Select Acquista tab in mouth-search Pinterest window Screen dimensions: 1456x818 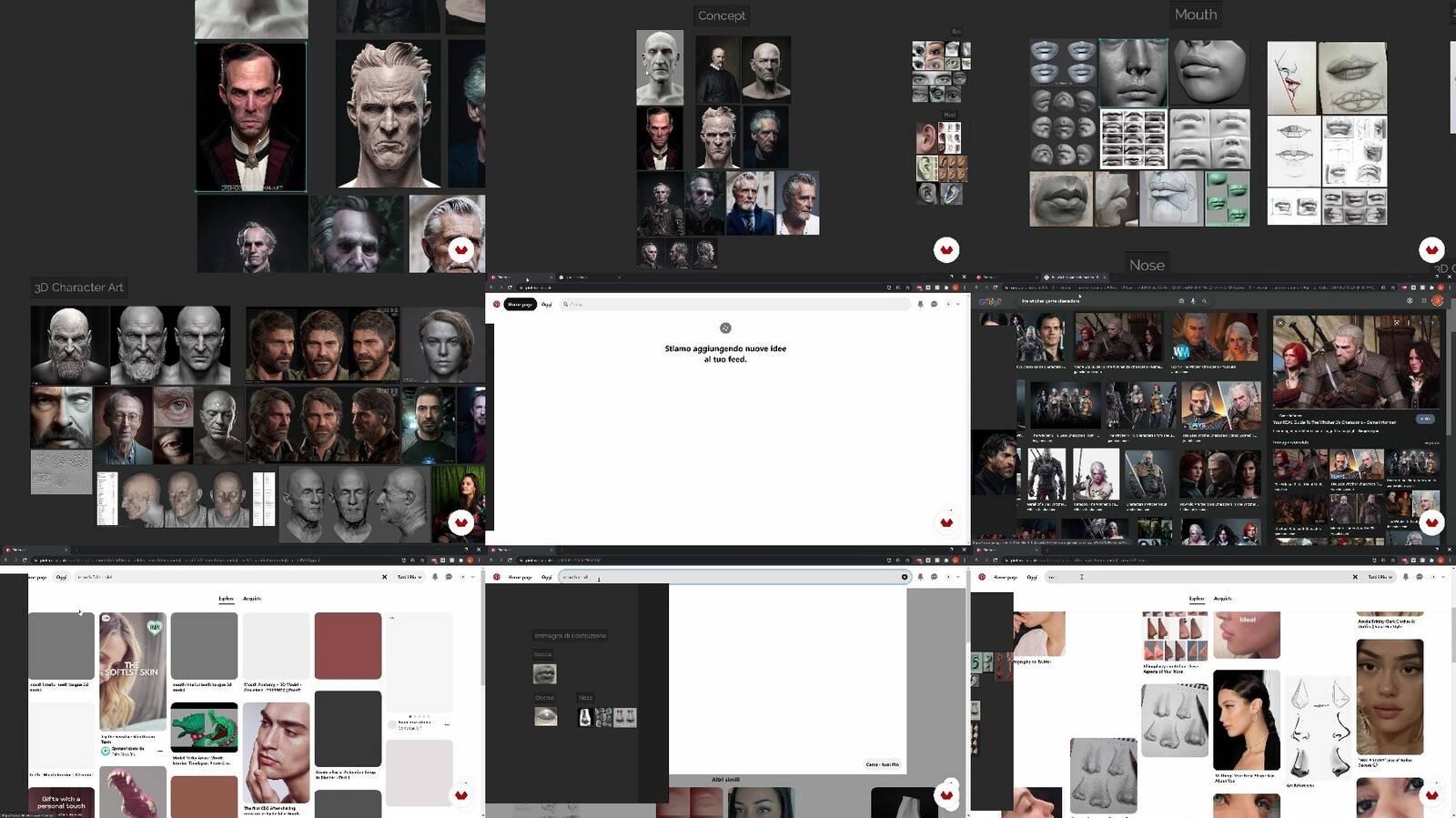(252, 599)
